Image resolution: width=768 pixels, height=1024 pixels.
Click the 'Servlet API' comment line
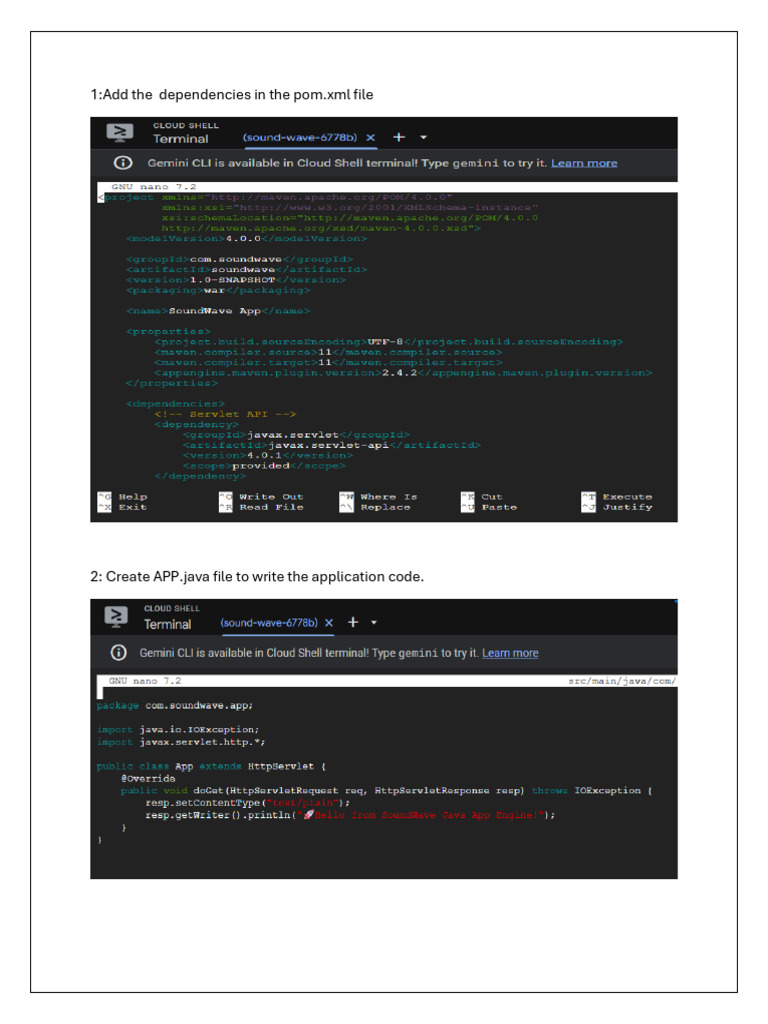[x=225, y=414]
